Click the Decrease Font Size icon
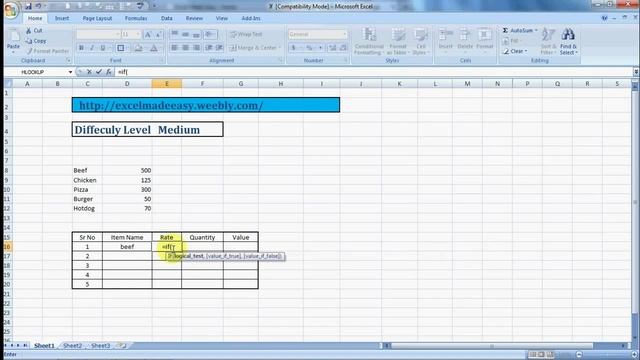 (158, 34)
